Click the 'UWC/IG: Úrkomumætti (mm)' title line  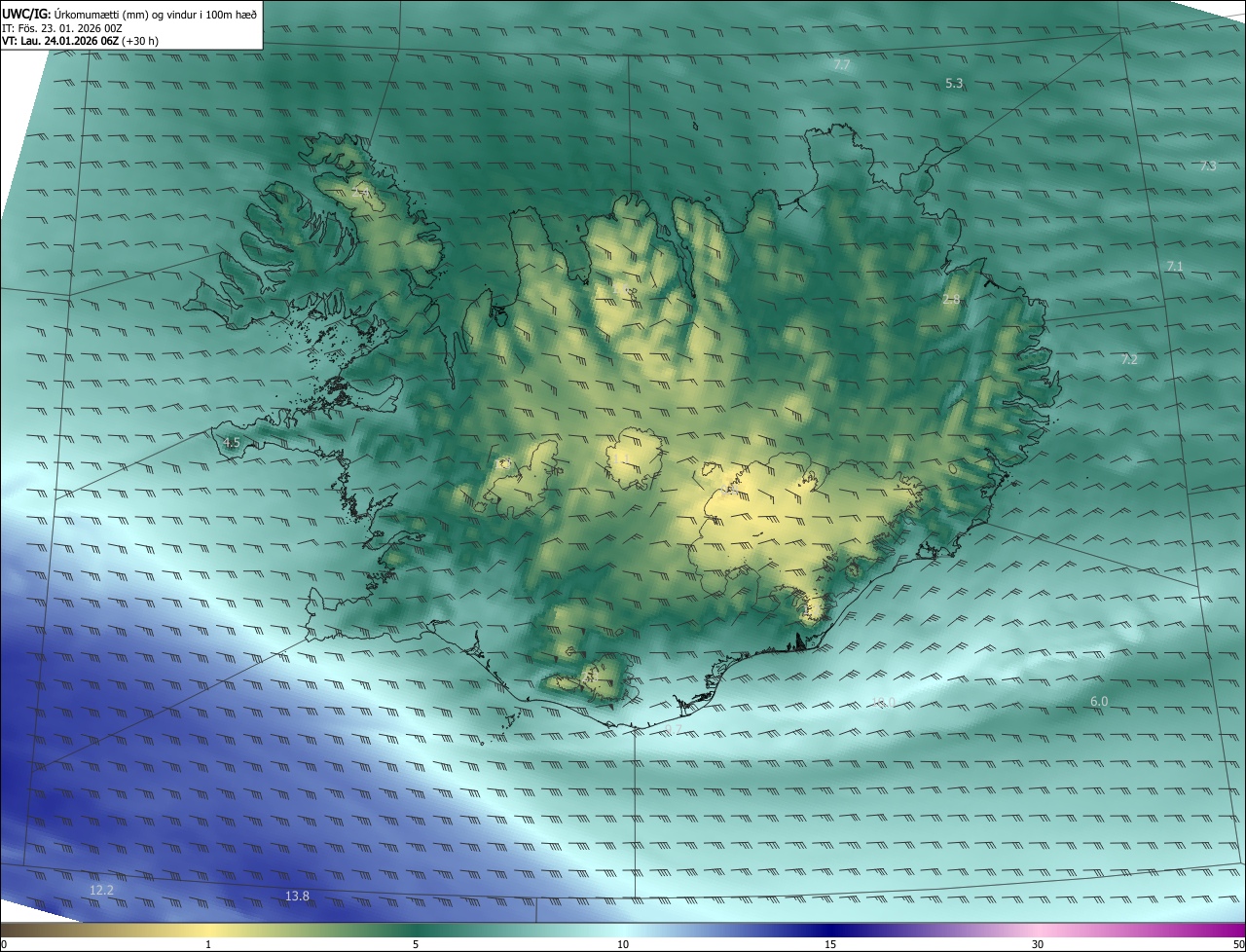(129, 13)
